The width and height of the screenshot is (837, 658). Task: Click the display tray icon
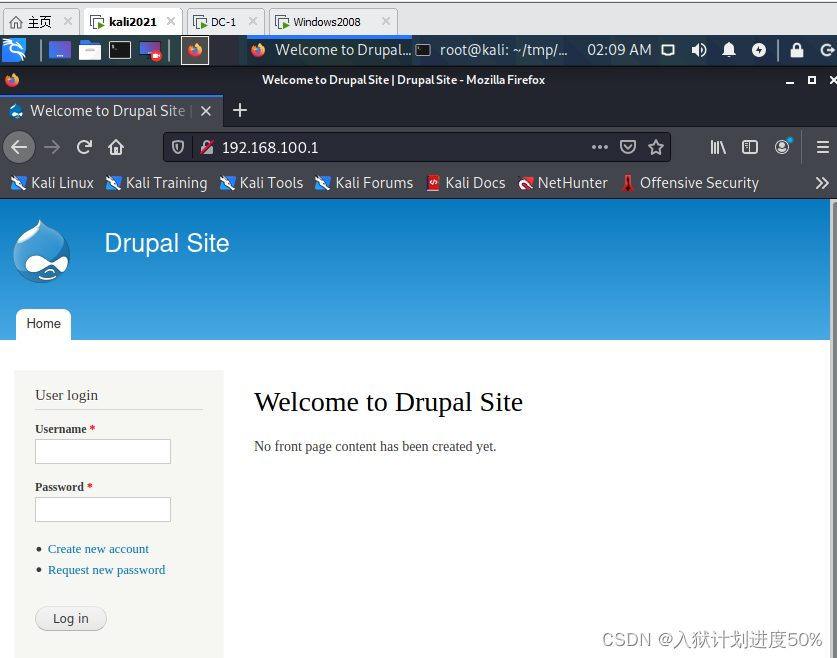(x=668, y=50)
